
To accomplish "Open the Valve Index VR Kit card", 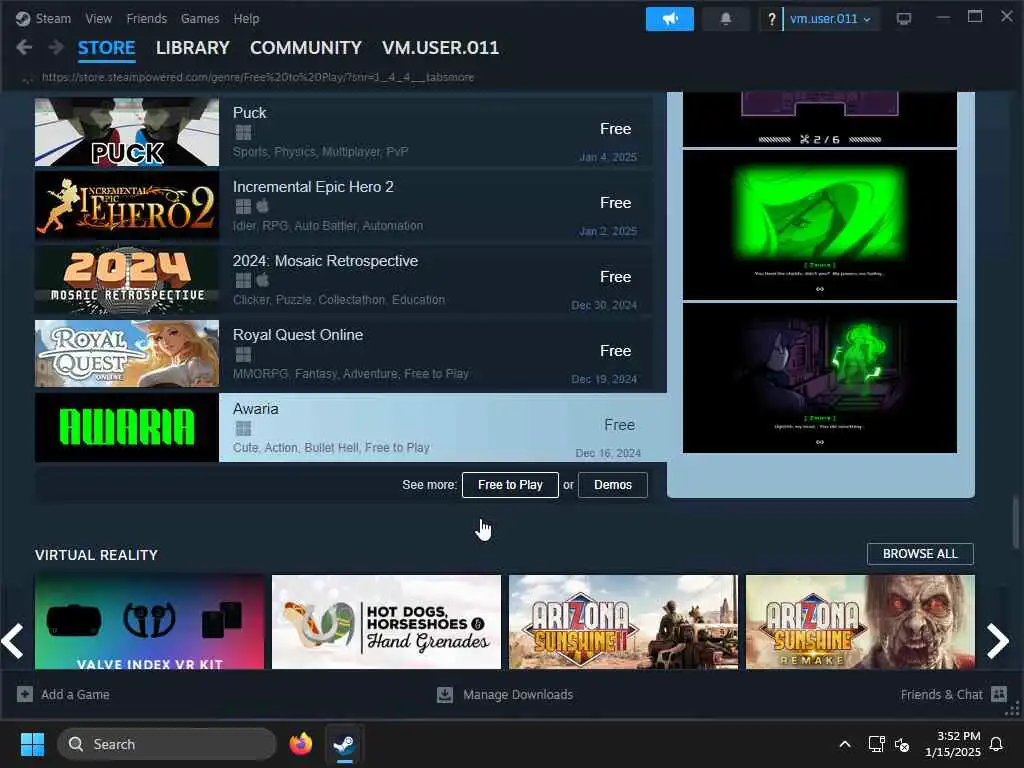I will pos(150,622).
